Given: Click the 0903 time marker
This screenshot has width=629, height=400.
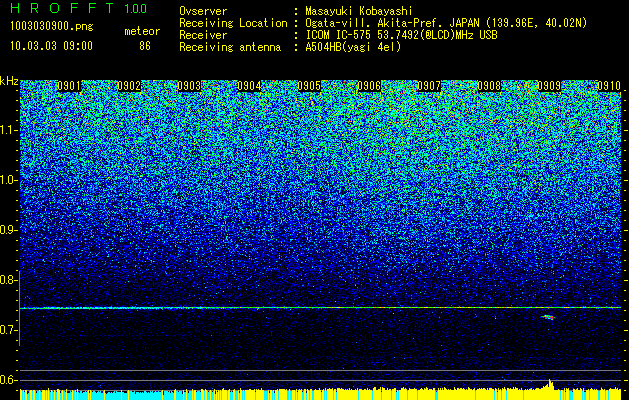Looking at the screenshot, I should tap(189, 86).
